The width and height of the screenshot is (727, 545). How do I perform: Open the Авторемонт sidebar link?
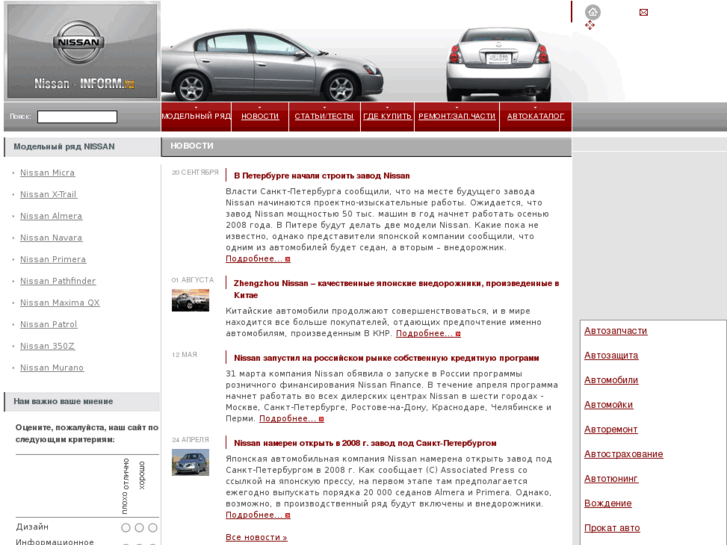coord(611,430)
